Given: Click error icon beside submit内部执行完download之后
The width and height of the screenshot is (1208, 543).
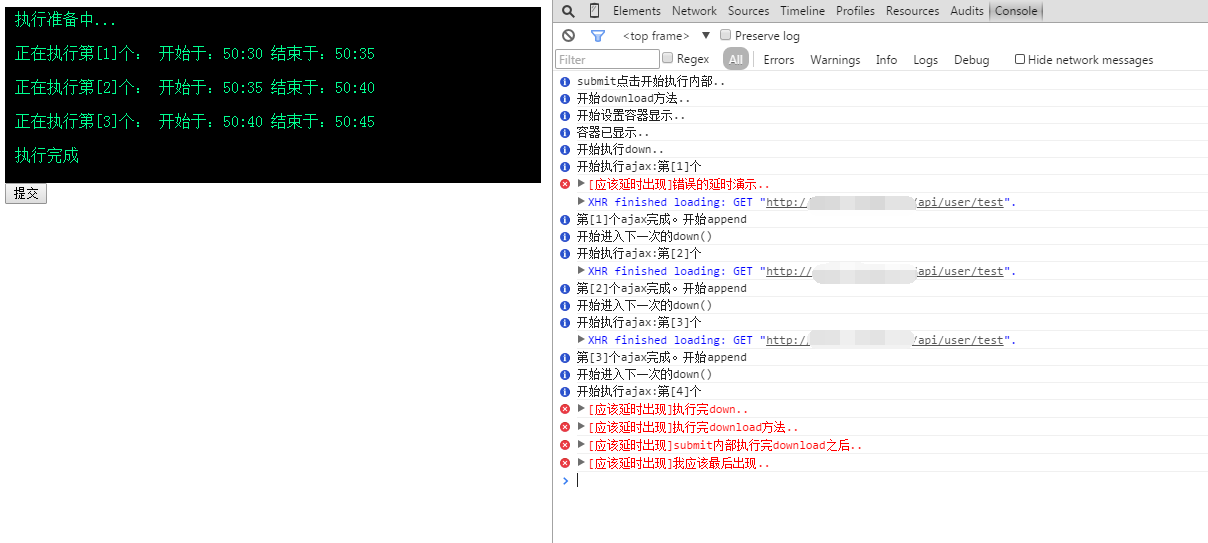Looking at the screenshot, I should 565,445.
